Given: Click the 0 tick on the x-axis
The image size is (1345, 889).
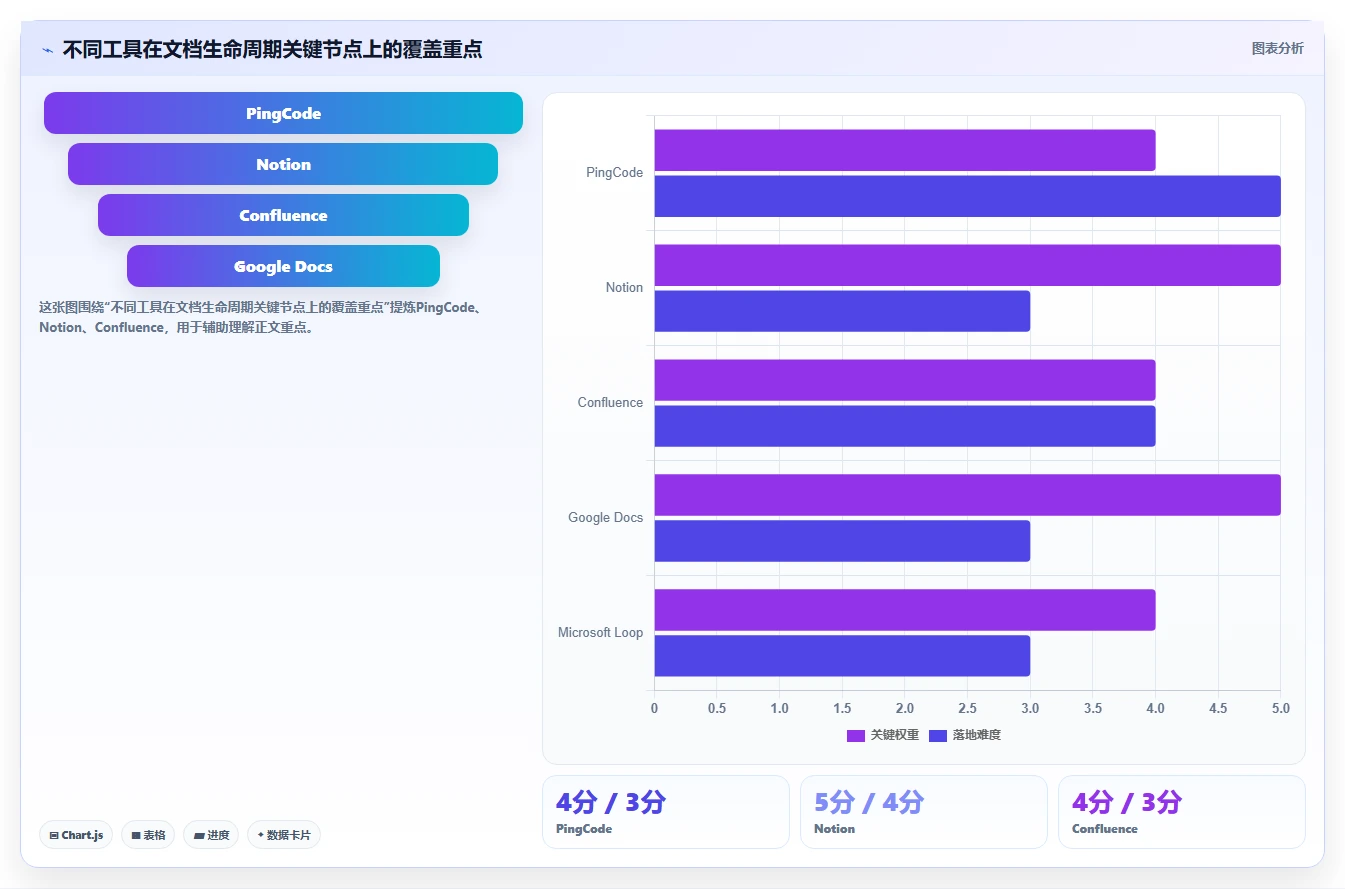Looking at the screenshot, I should click(654, 708).
